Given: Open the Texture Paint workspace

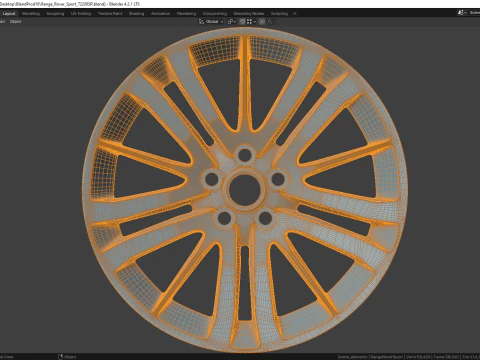Looking at the screenshot, I should (x=110, y=14).
